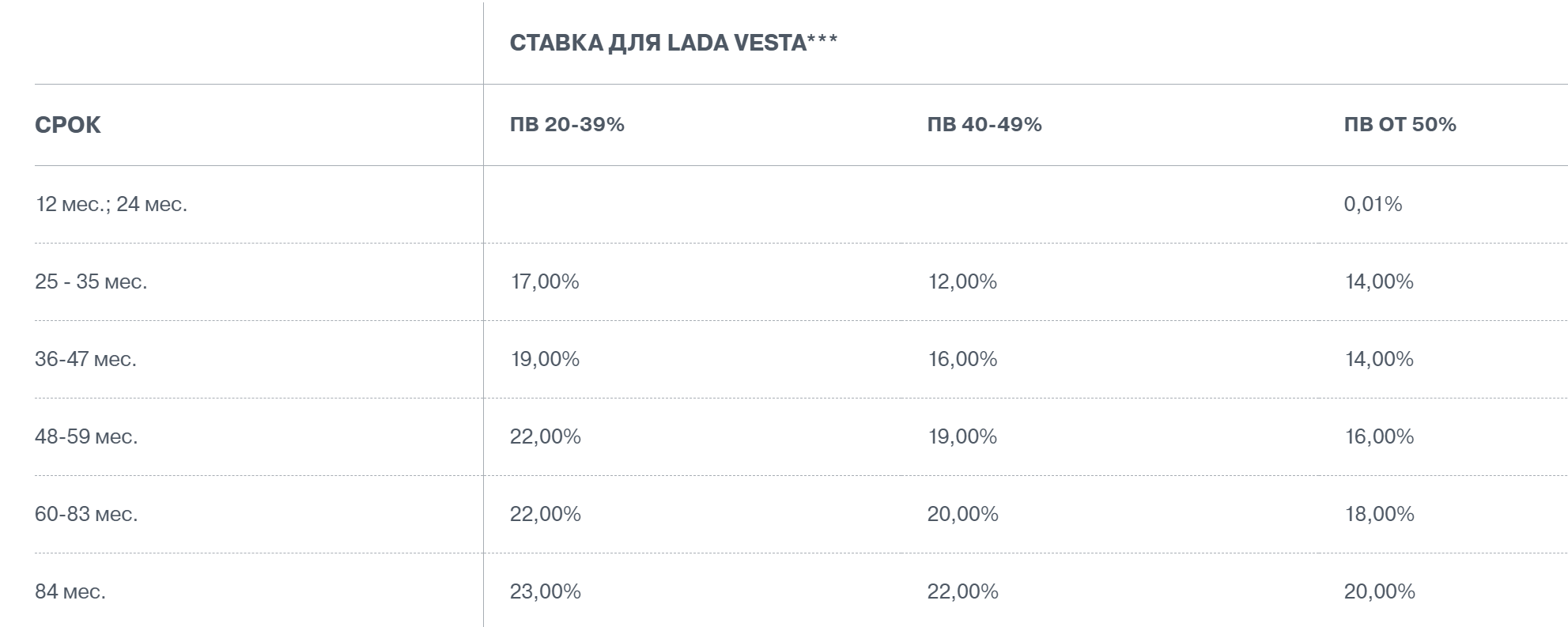This screenshot has height=627, width=1568.
Task: Select the 48-59 мес. row label
Action: 86,436
